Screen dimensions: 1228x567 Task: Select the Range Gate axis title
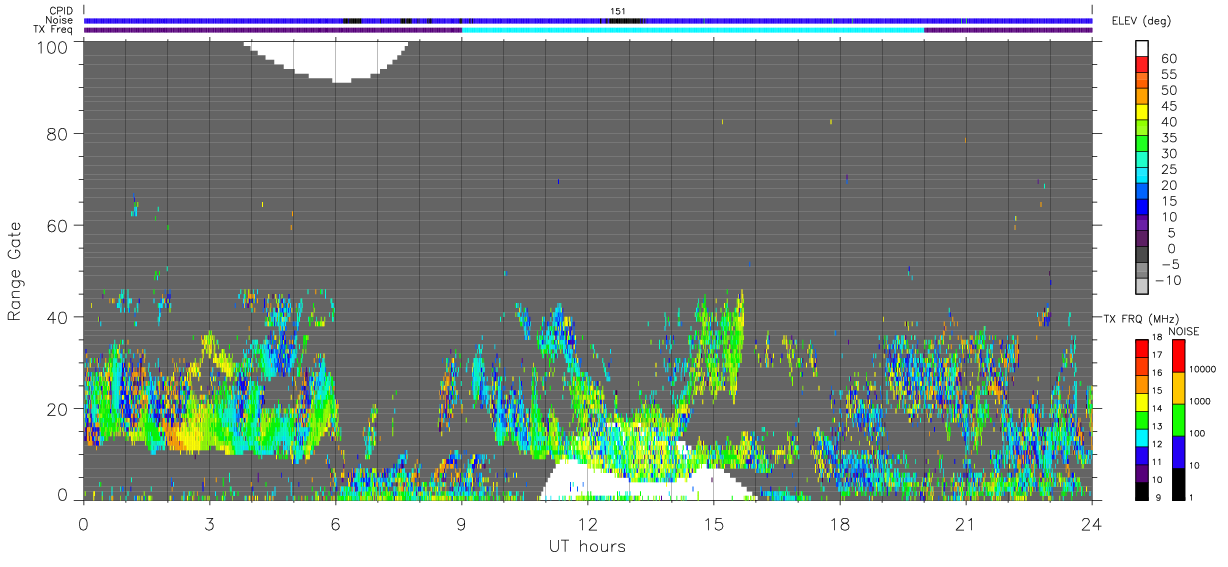pyautogui.click(x=14, y=270)
